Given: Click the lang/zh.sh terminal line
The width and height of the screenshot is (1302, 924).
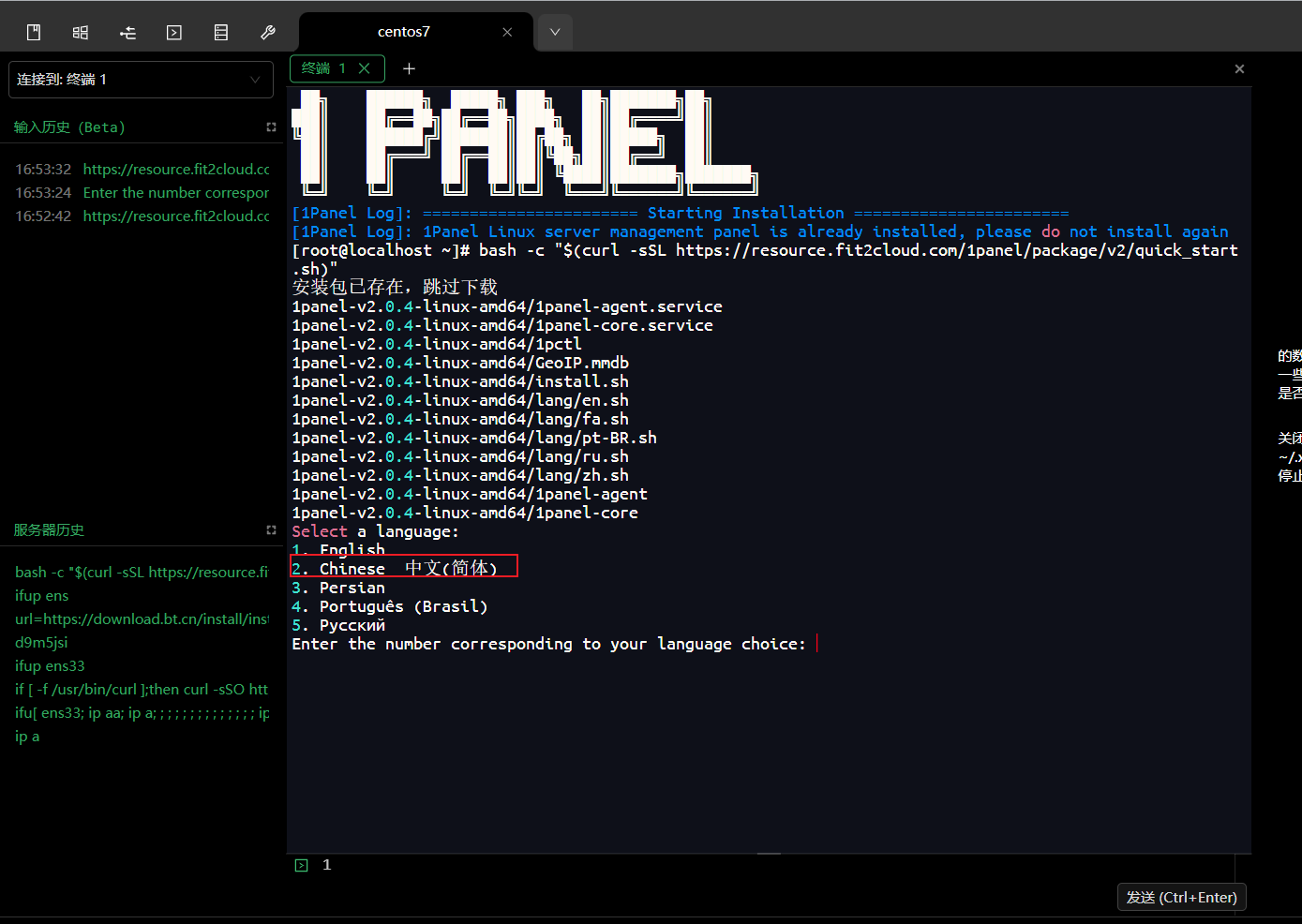Looking at the screenshot, I should coord(460,475).
